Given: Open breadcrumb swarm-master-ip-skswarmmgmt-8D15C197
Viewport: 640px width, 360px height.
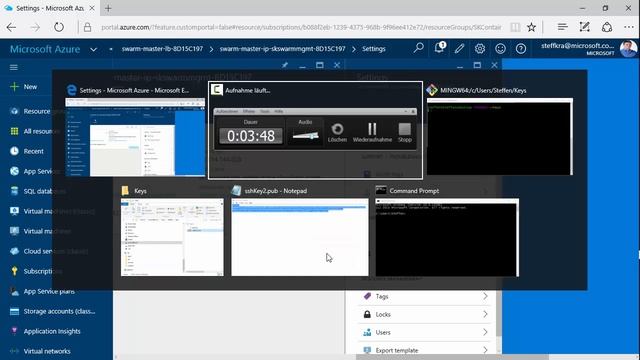Looking at the screenshot, I should pos(282,49).
